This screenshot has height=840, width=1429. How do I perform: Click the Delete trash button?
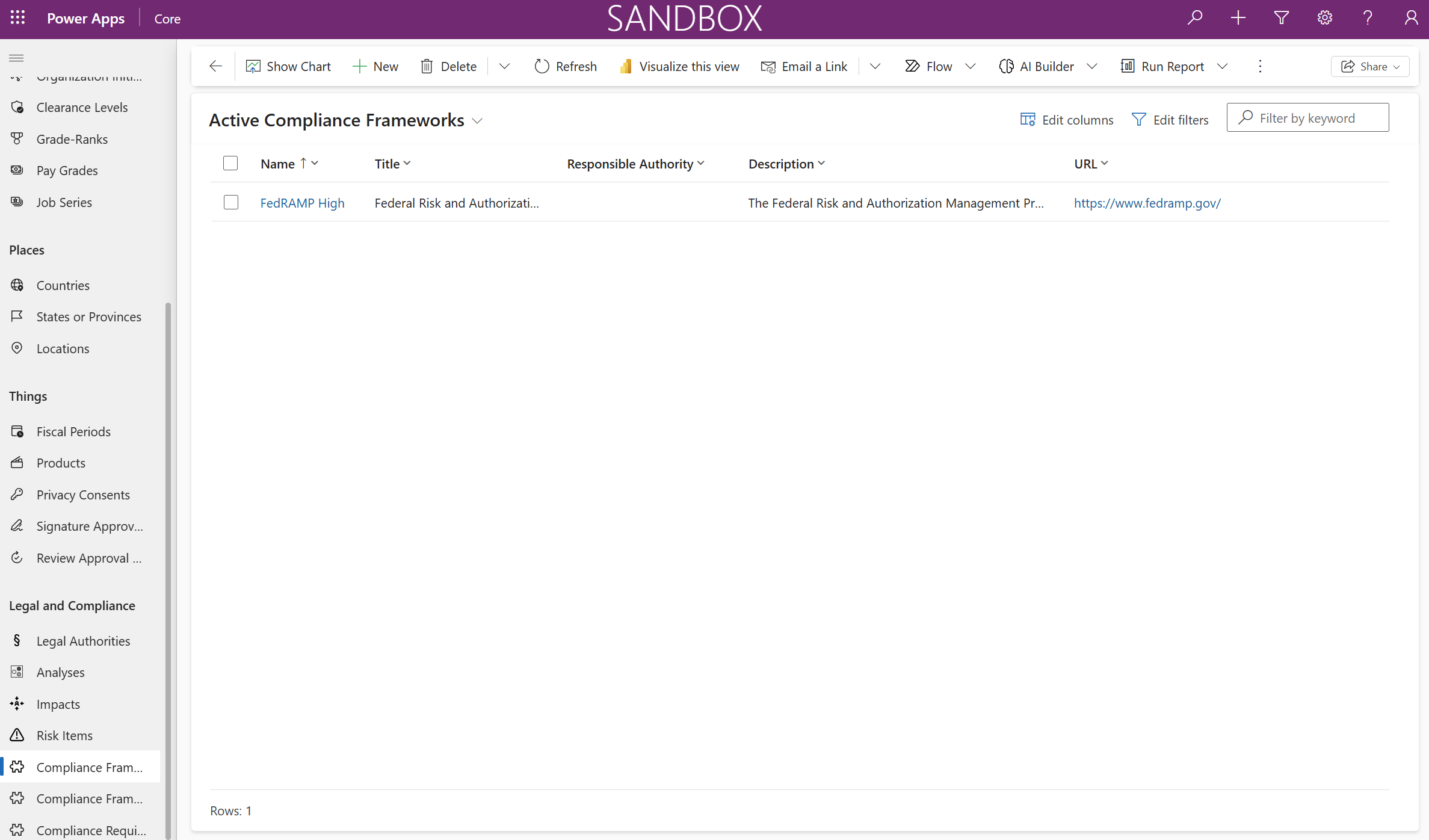click(449, 66)
